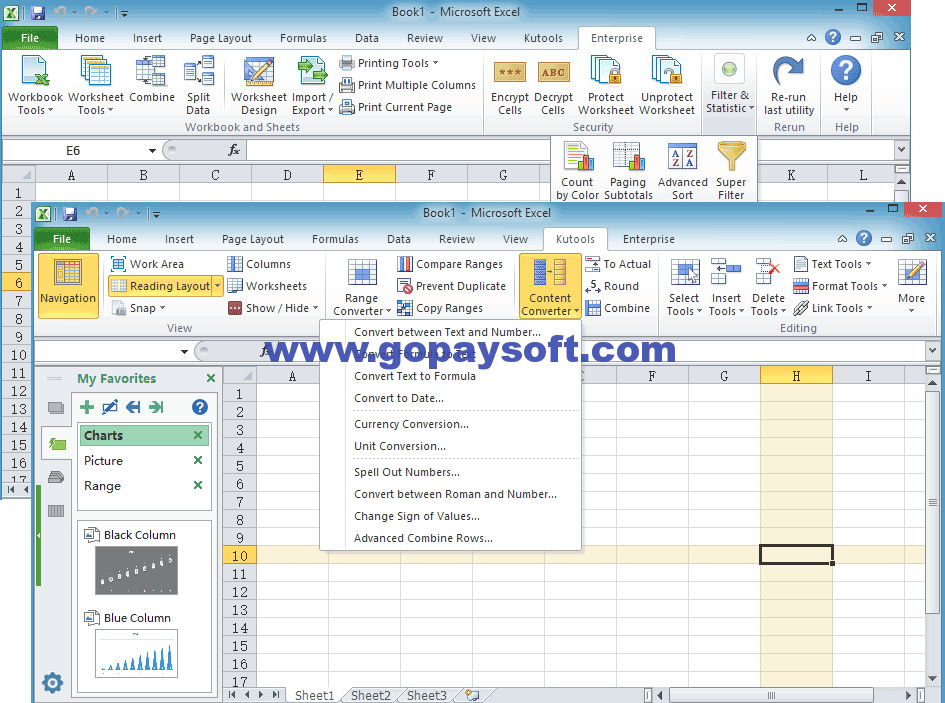
Task: Select Range favorites category
Action: click(x=102, y=486)
